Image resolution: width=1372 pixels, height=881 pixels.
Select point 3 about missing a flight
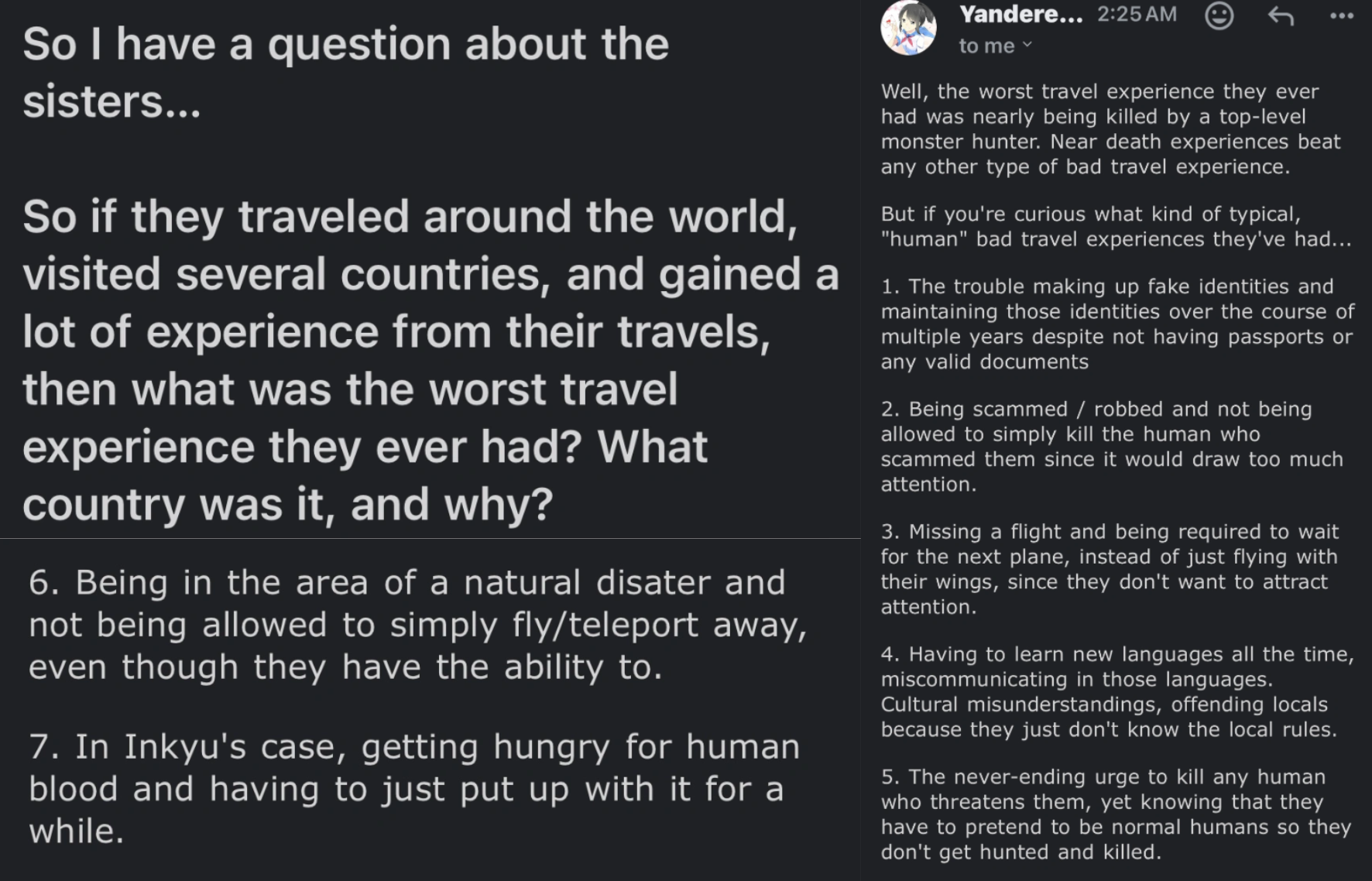click(1110, 568)
